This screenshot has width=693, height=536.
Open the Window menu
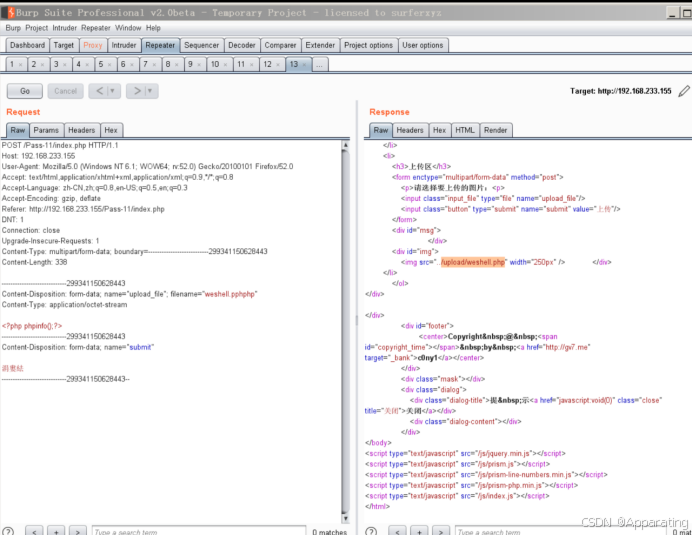(128, 28)
